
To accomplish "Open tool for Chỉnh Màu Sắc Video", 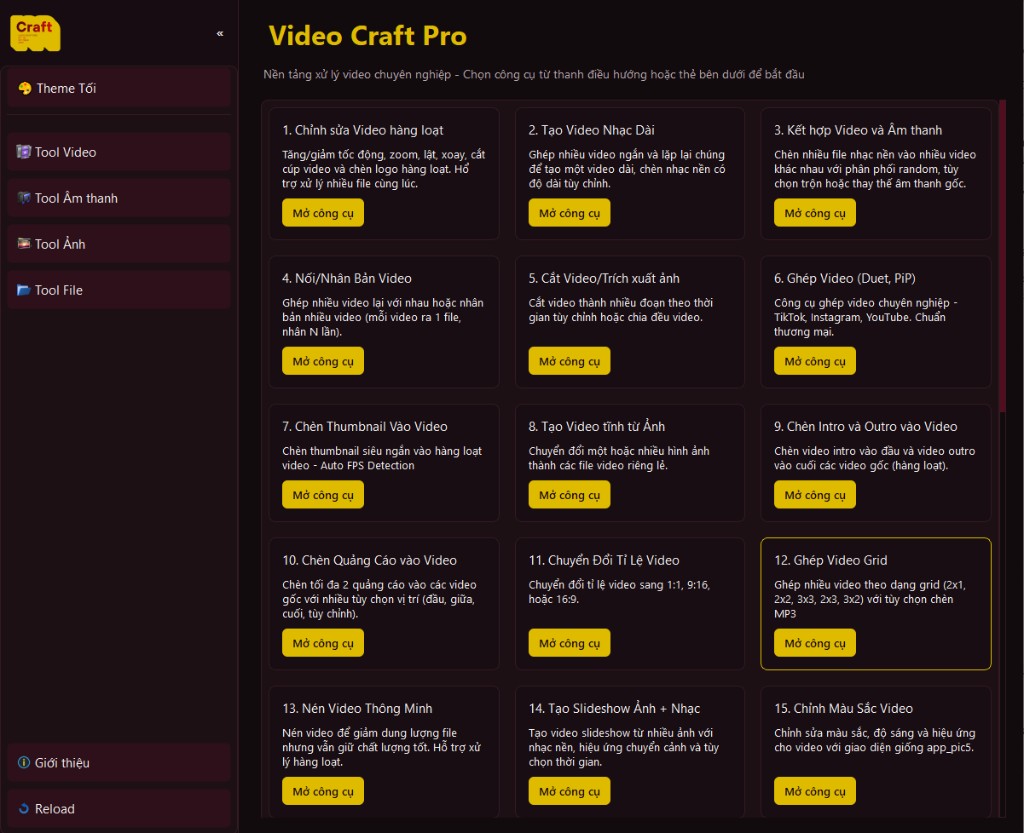I will (x=814, y=791).
